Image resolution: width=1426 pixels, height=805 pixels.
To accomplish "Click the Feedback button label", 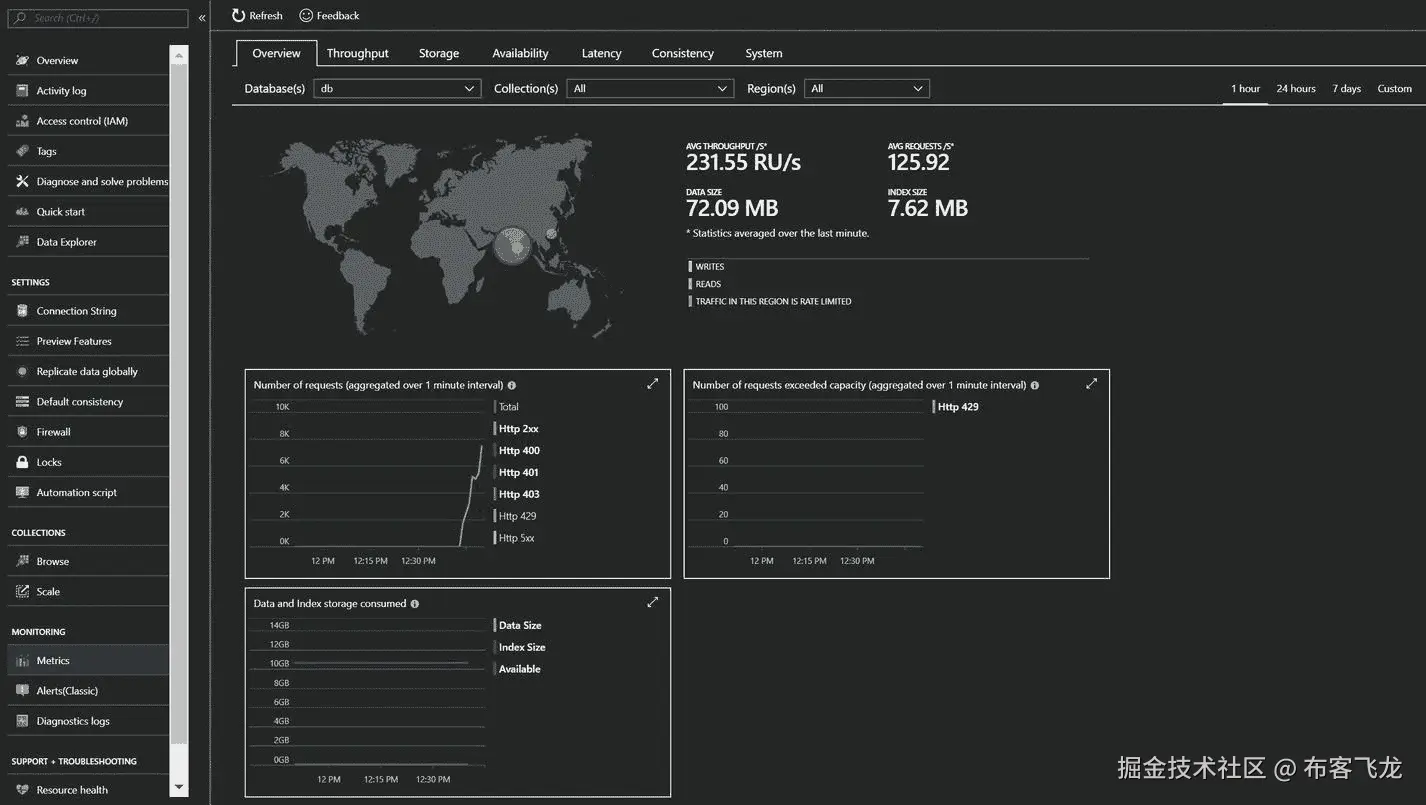I will (338, 15).
